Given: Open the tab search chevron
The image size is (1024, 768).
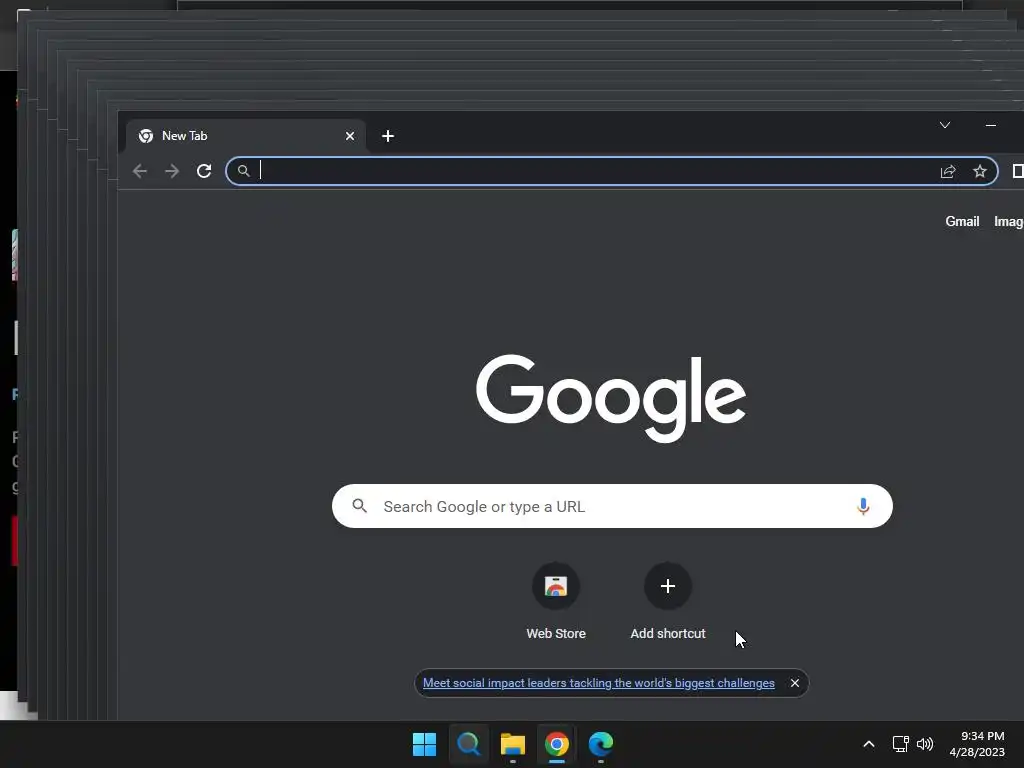Looking at the screenshot, I should tap(944, 125).
